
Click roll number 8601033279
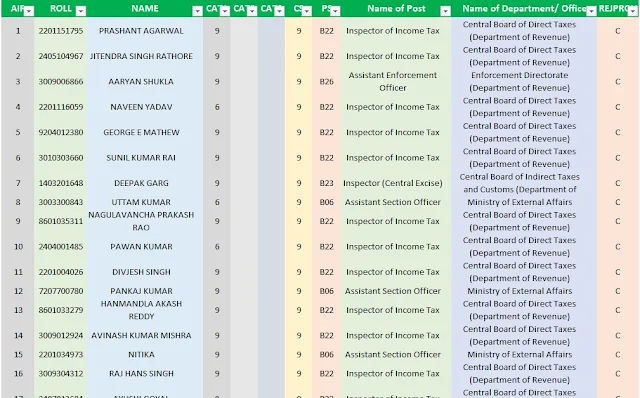point(61,310)
